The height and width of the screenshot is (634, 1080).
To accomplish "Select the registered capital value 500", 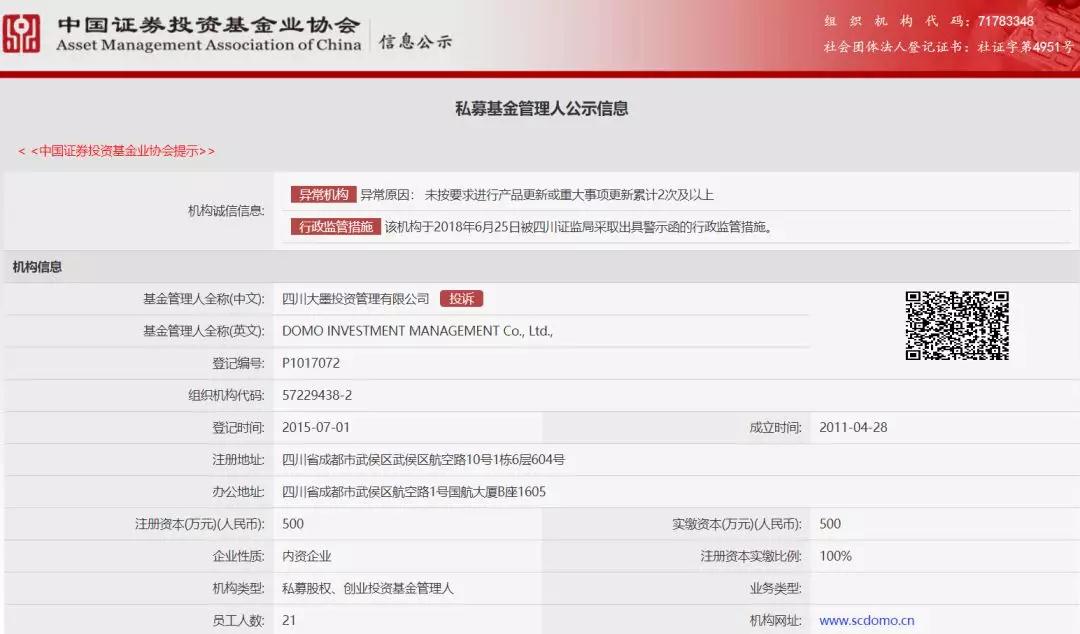I will tap(293, 524).
